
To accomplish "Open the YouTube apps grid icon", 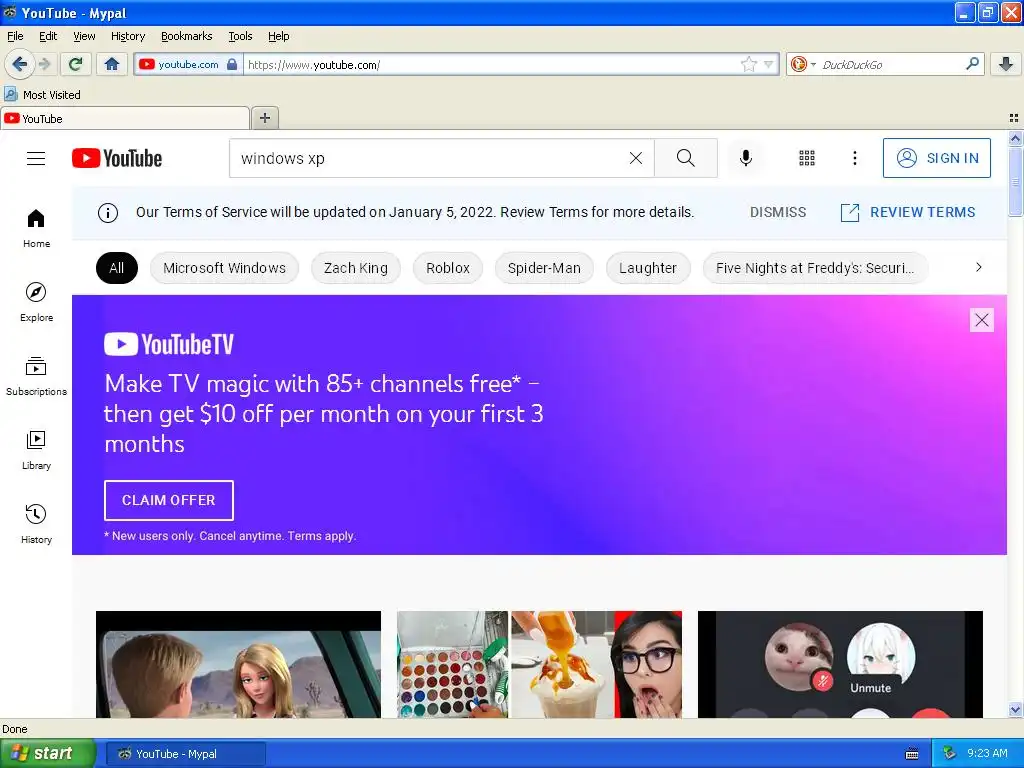I will [807, 158].
